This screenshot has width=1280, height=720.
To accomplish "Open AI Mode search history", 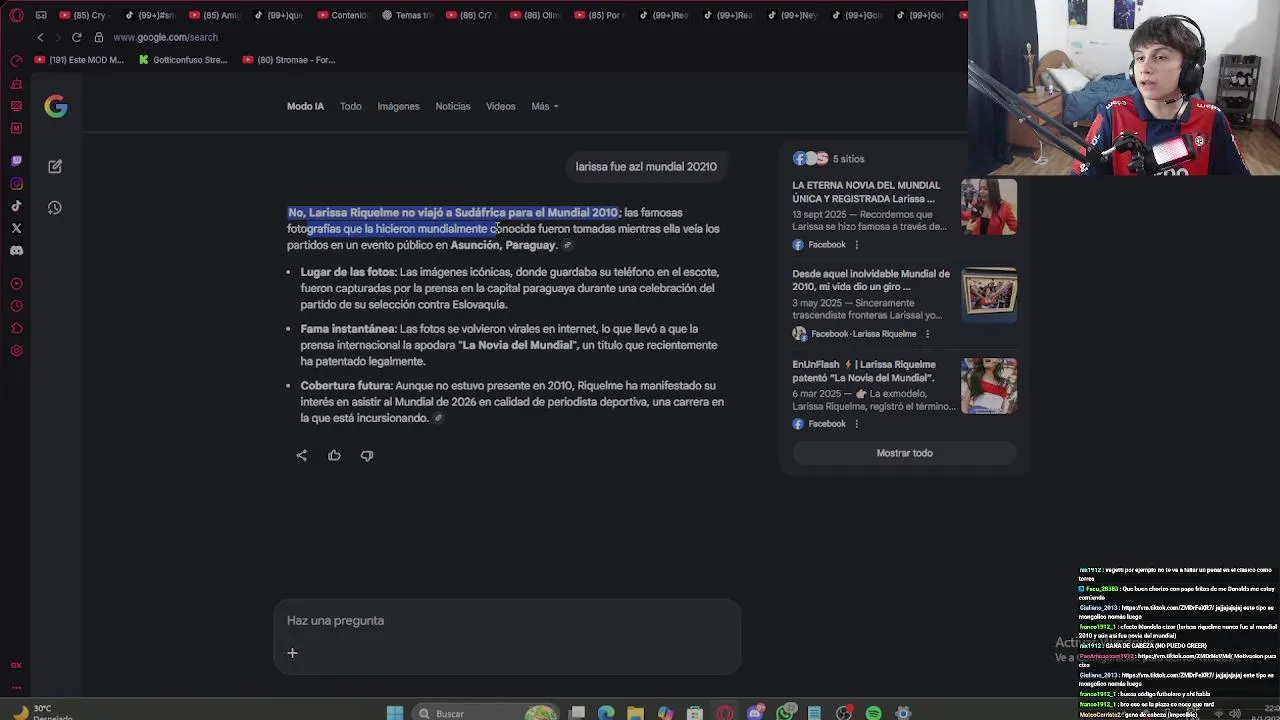I will coord(55,208).
